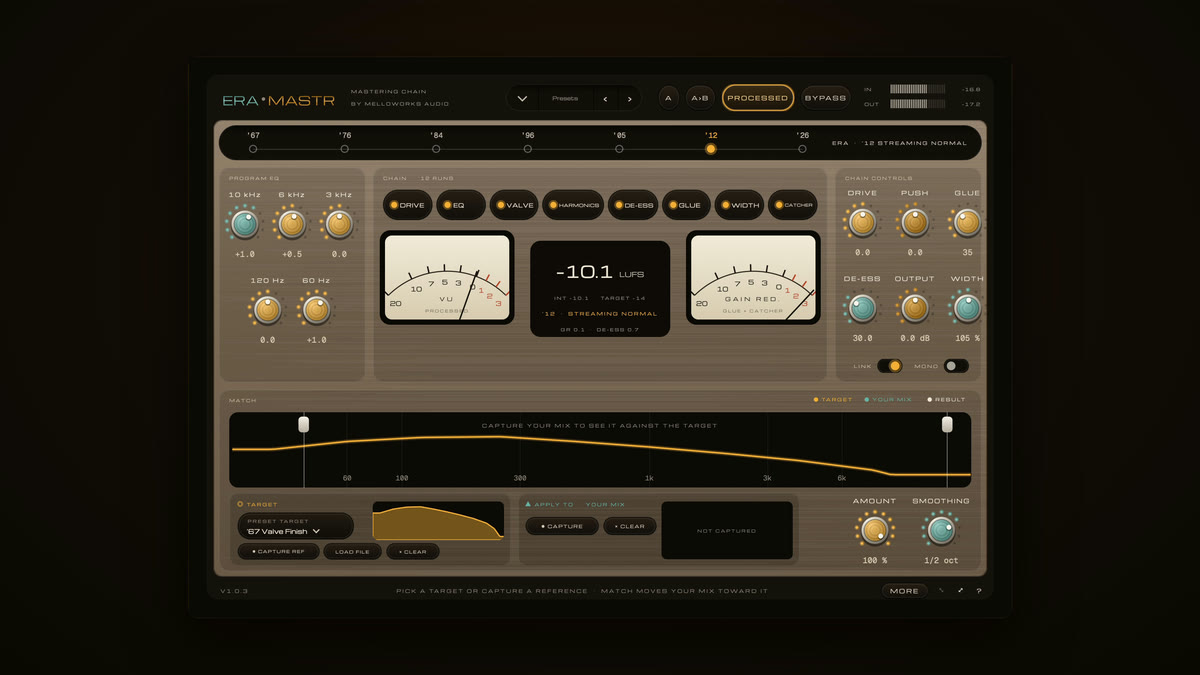Click the Your Mix legend marker
Image resolution: width=1200 pixels, height=675 pixels.
866,399
